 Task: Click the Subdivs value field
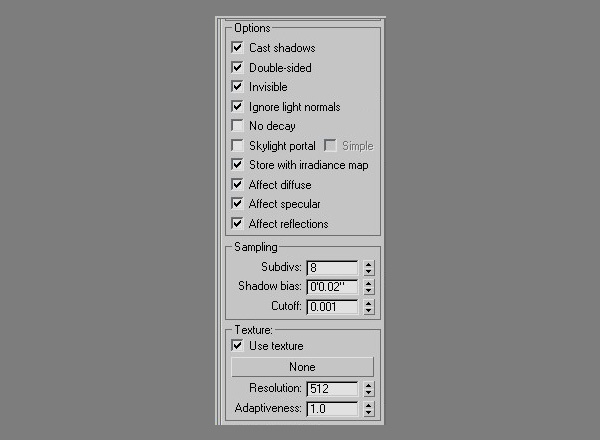click(332, 268)
